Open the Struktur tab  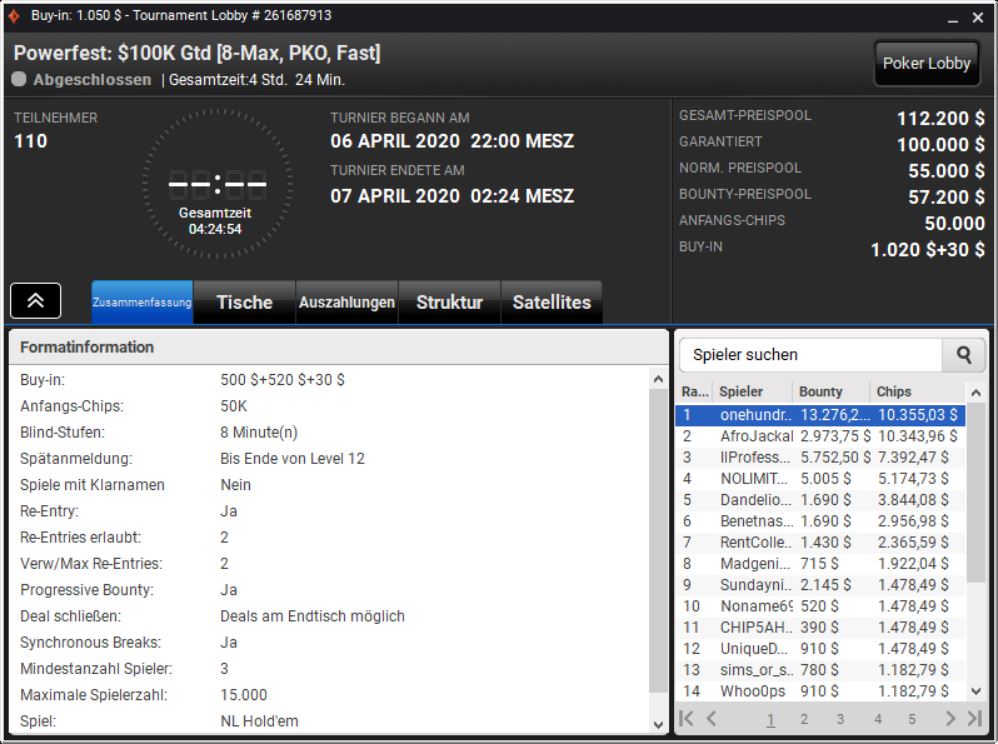[449, 302]
